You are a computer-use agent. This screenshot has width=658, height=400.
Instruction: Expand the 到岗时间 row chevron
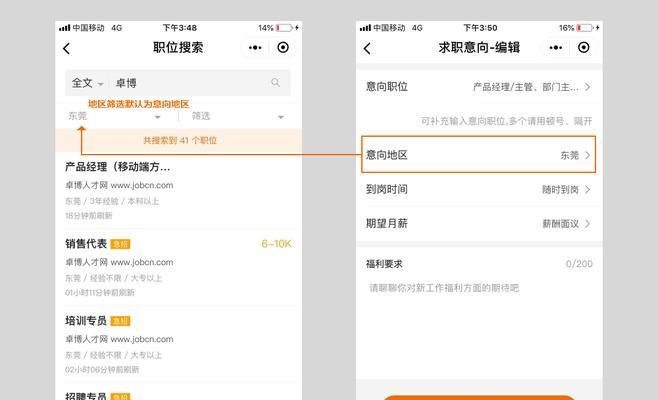tap(588, 190)
